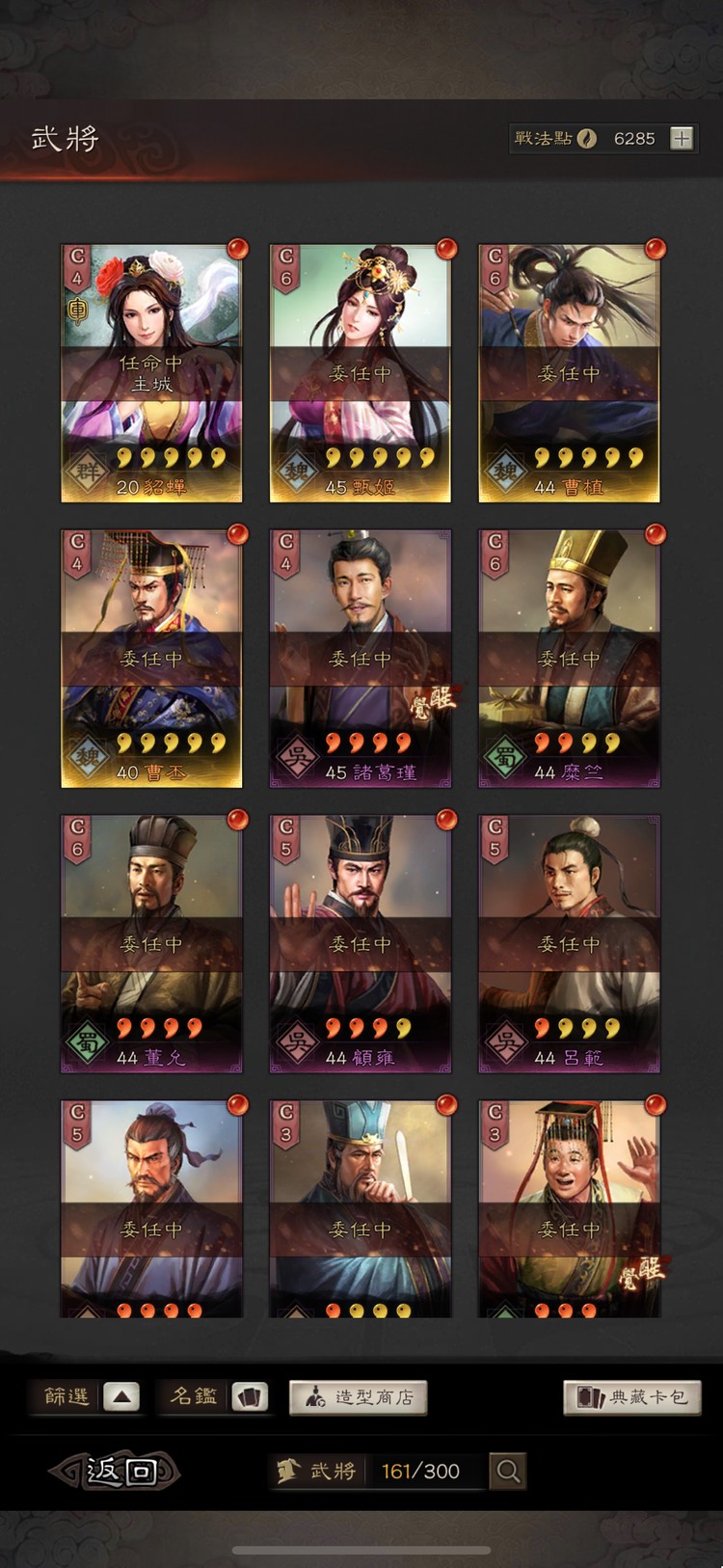Open the 顧雍 general card

(x=360, y=944)
